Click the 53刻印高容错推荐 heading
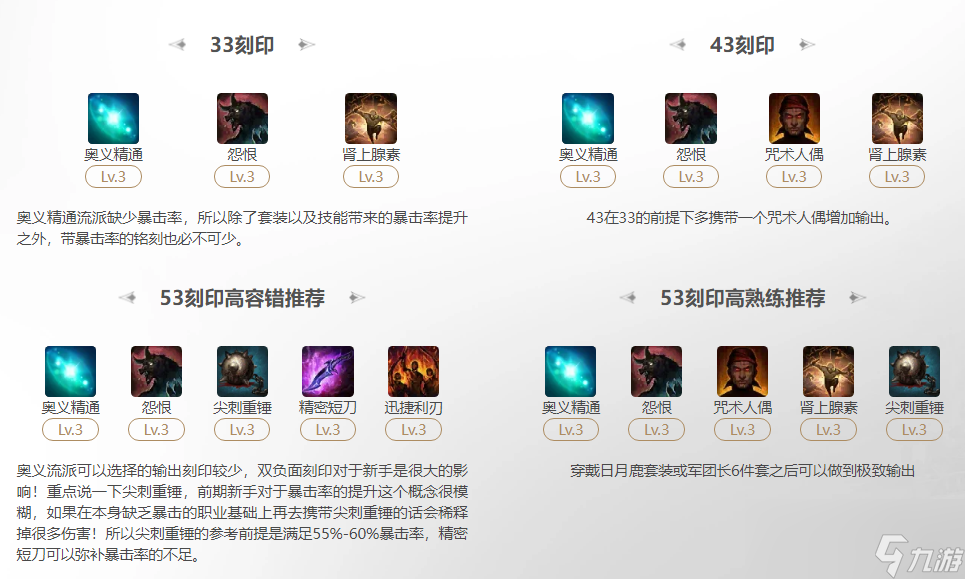965x579 pixels. click(x=242, y=298)
